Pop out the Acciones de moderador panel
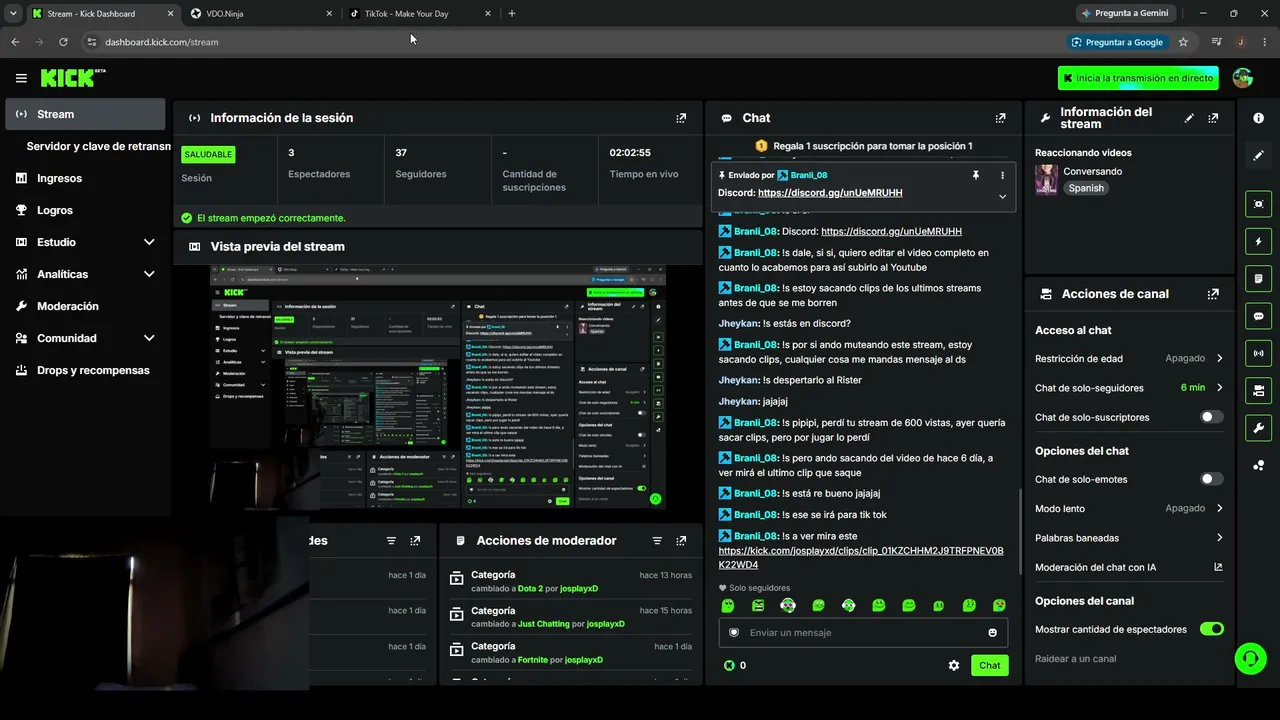The width and height of the screenshot is (1280, 720). point(681,541)
